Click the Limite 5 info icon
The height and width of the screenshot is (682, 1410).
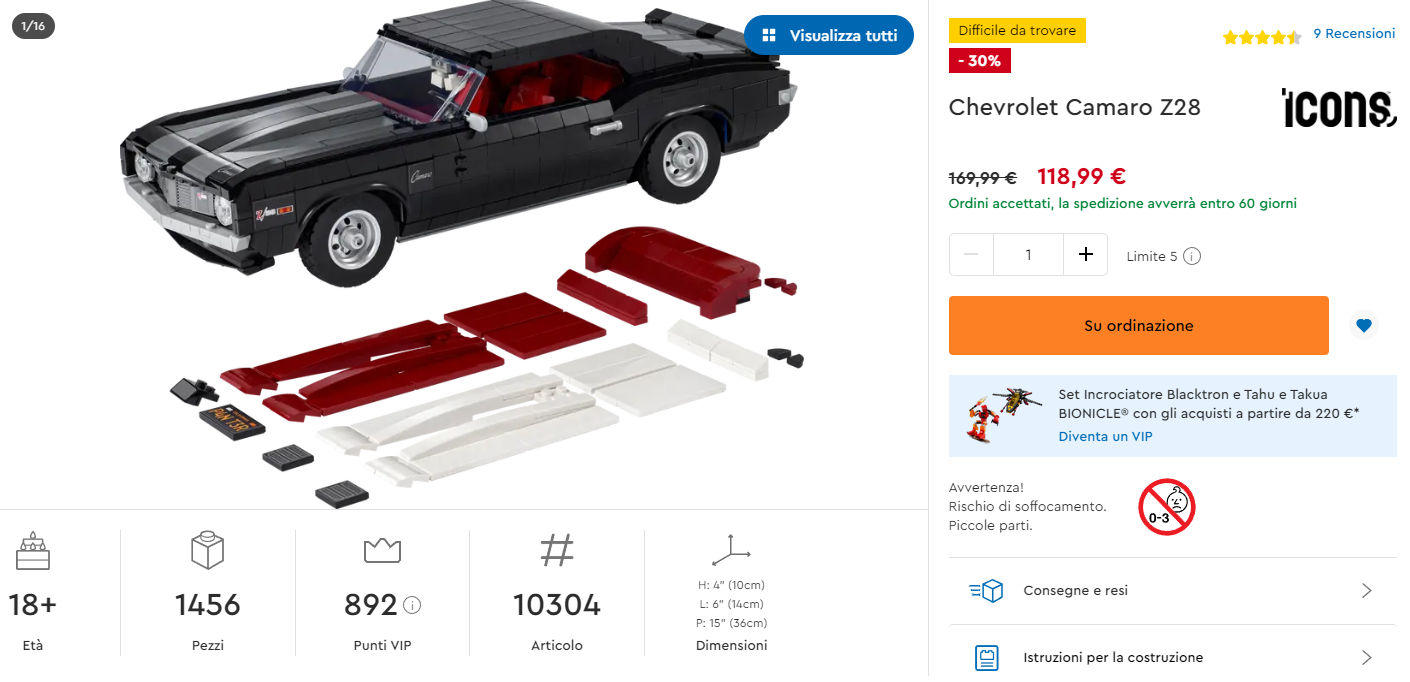click(x=1192, y=256)
